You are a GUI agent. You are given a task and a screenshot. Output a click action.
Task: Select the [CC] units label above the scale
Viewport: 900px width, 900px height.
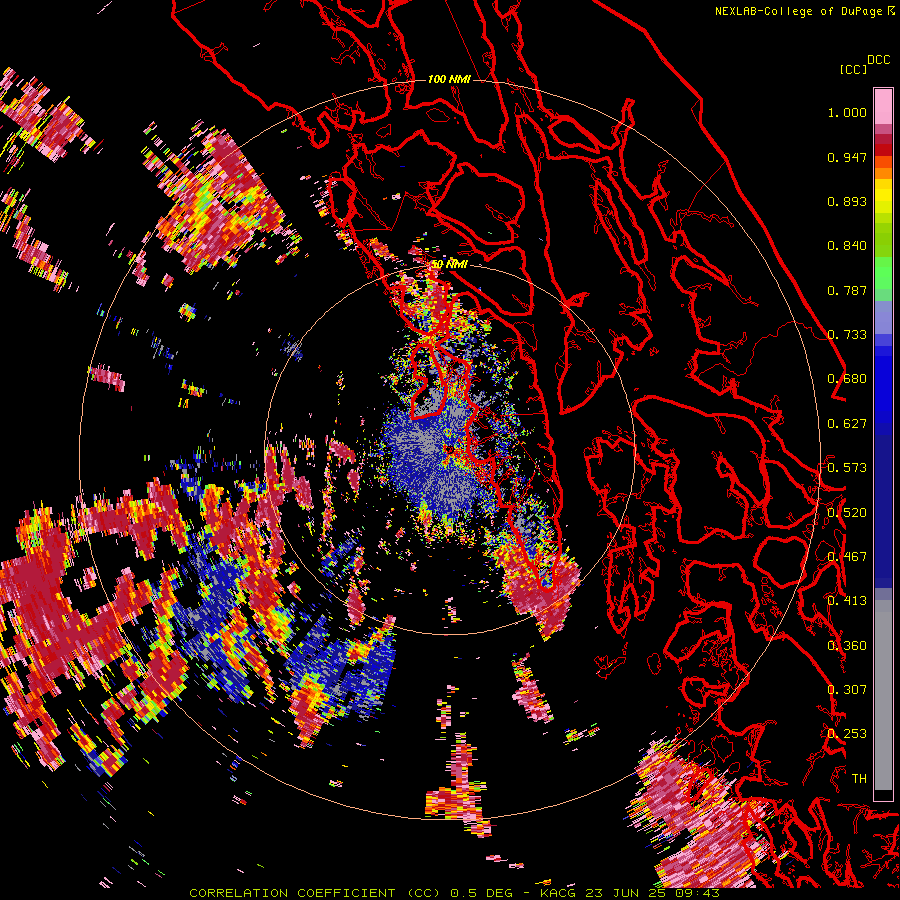[854, 69]
